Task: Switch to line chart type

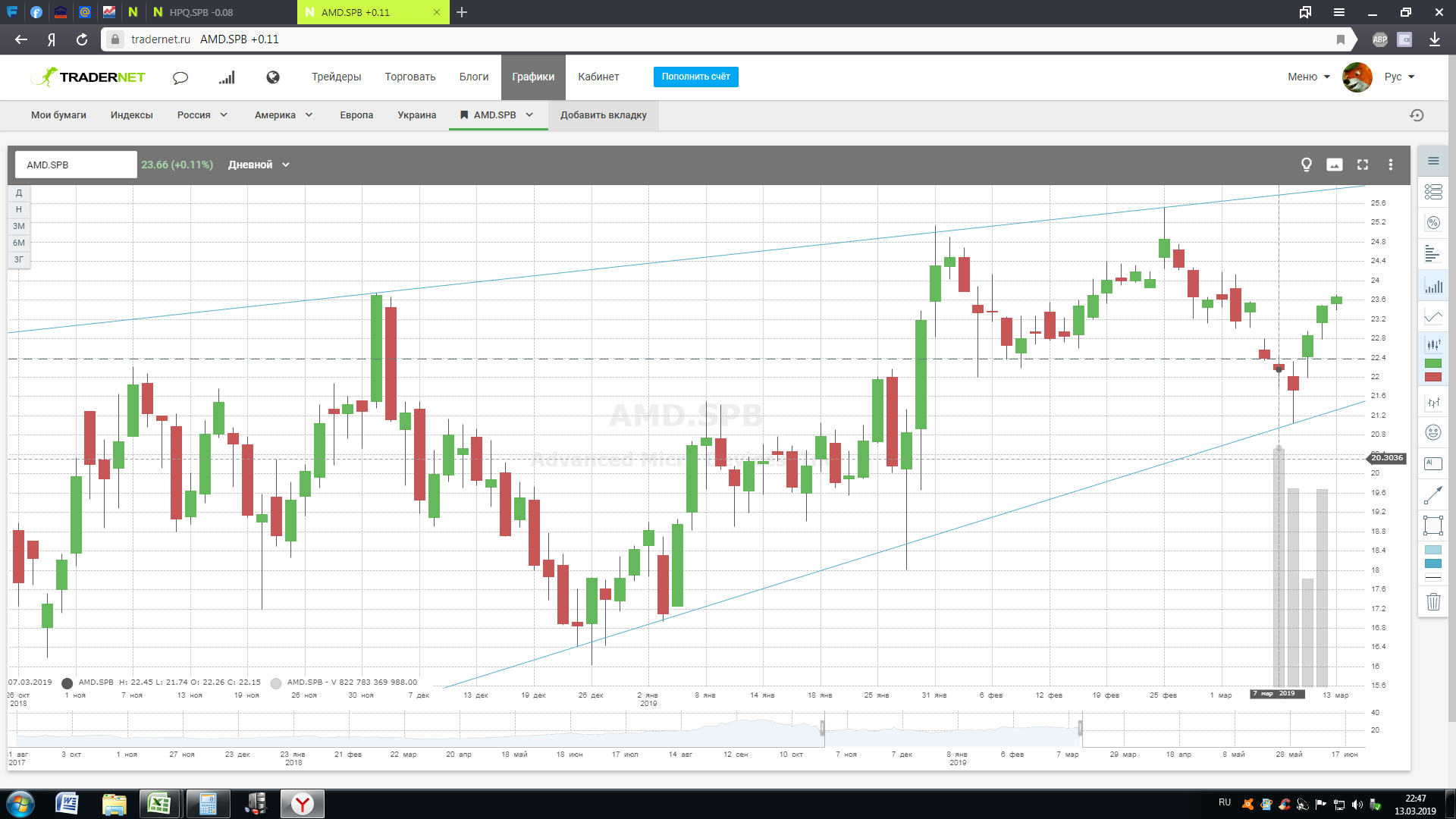Action: click(1433, 316)
